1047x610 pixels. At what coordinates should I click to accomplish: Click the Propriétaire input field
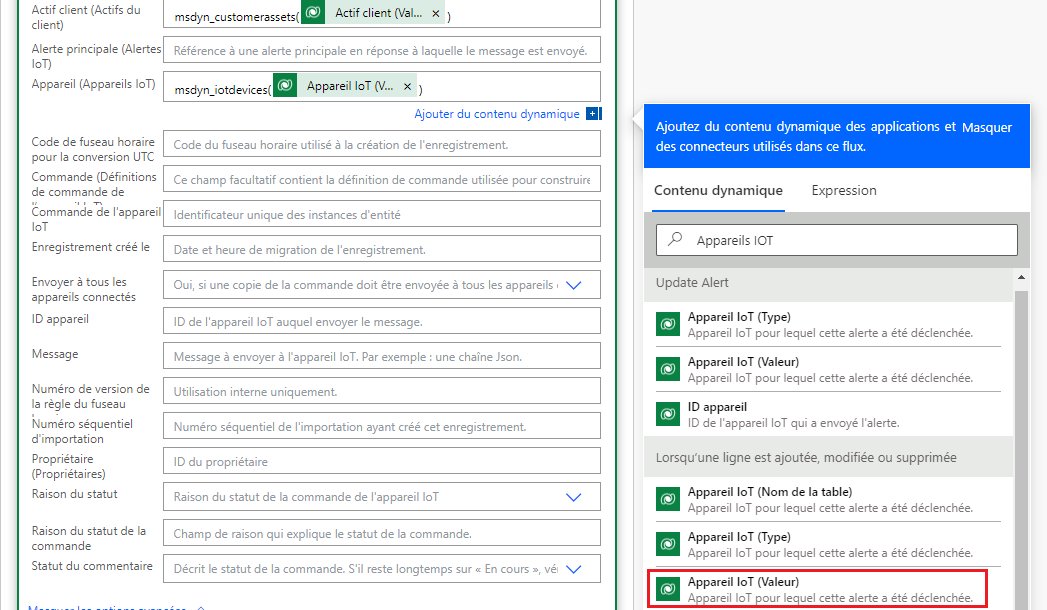click(381, 461)
